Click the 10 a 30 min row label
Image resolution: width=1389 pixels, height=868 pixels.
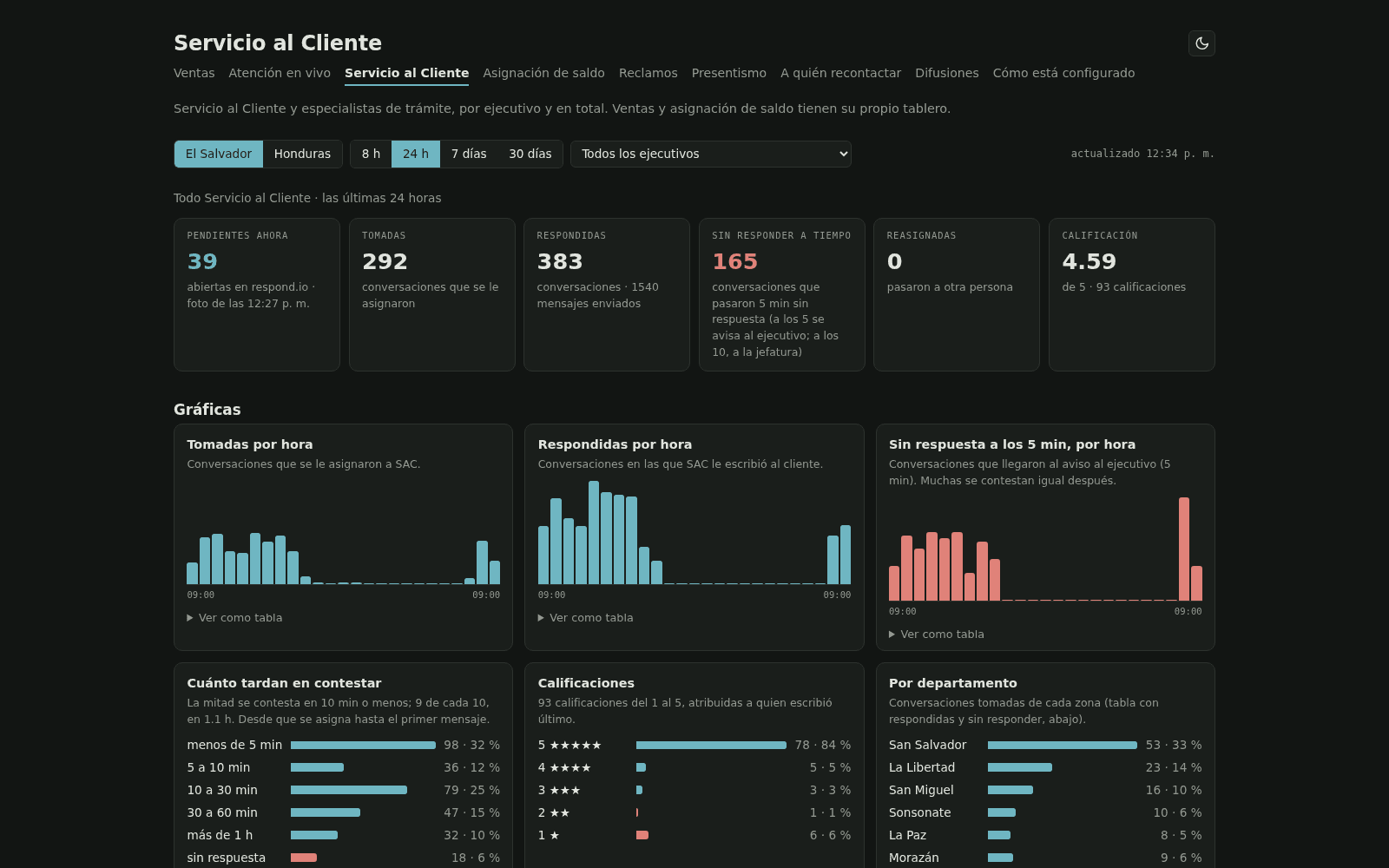(222, 790)
